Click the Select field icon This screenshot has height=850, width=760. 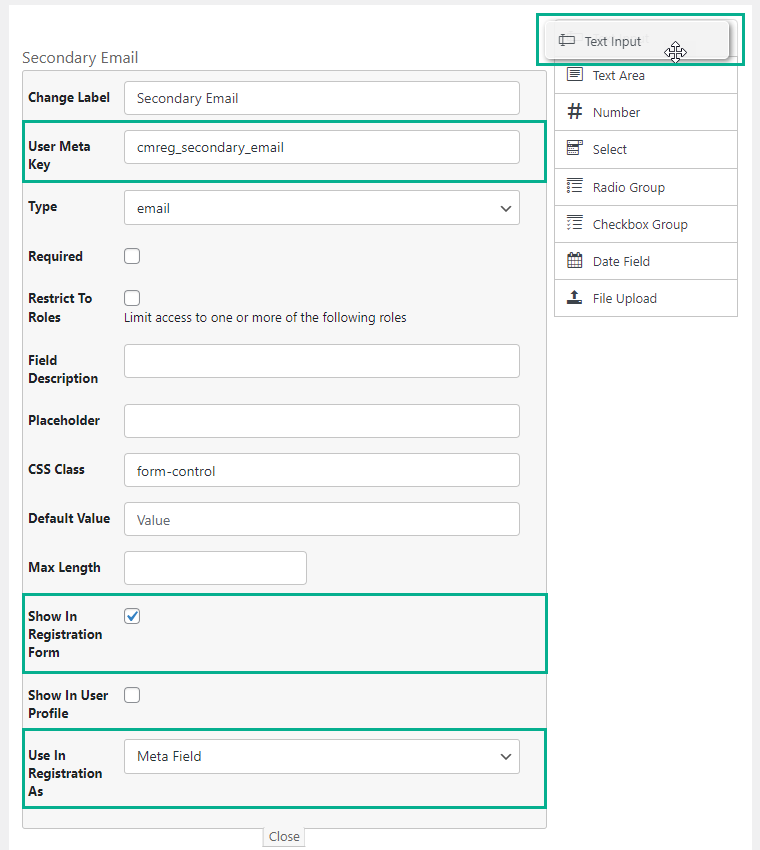point(573,149)
